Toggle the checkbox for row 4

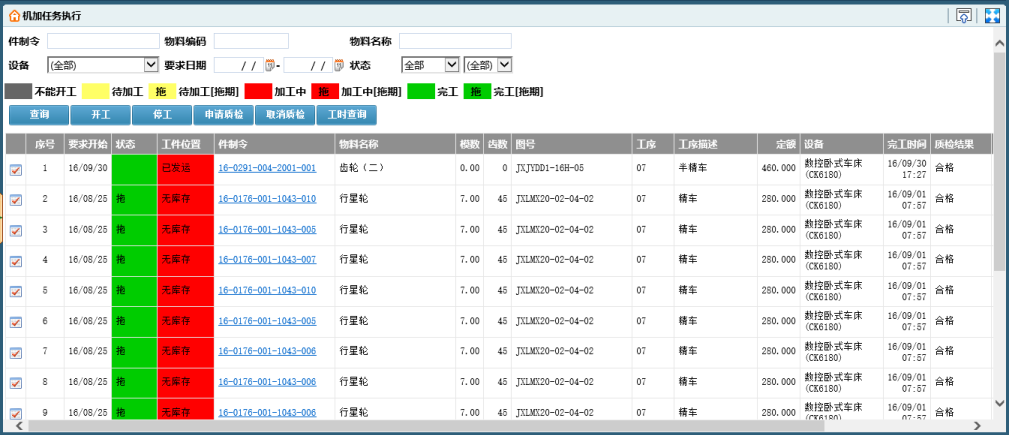(x=15, y=261)
